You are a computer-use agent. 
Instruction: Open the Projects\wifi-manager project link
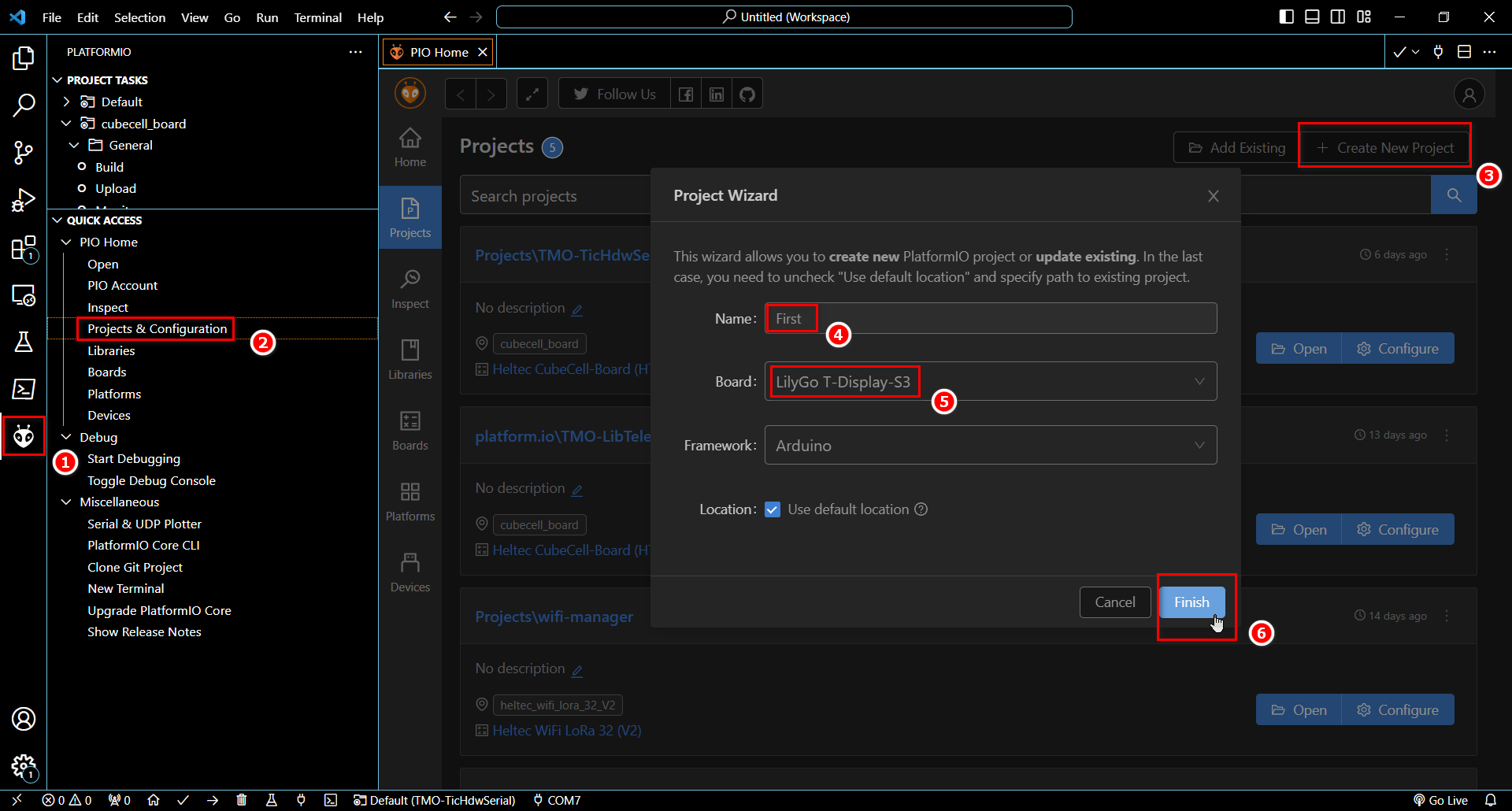pos(554,617)
